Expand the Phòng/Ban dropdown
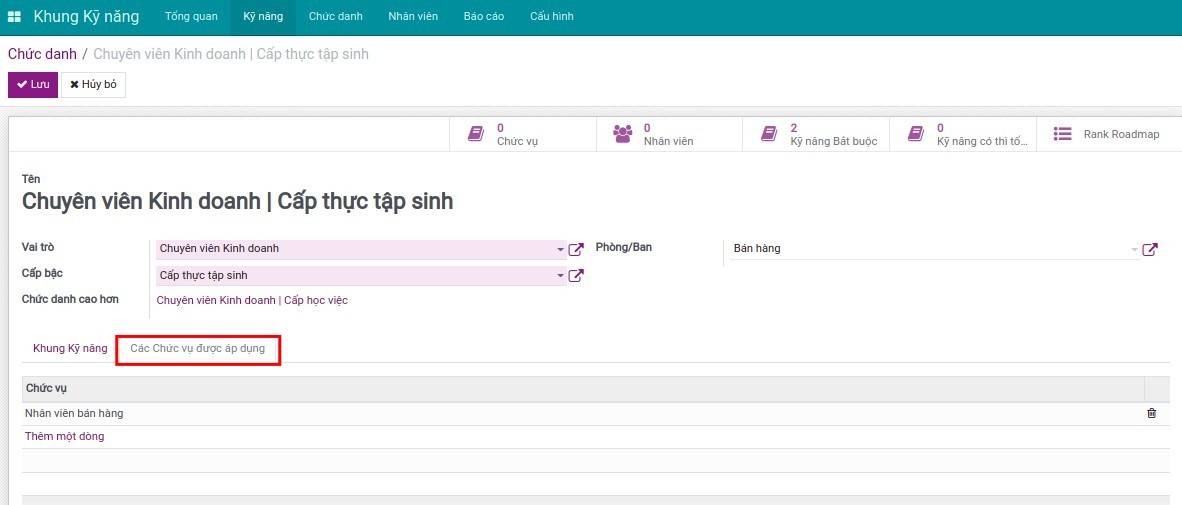Viewport: 1182px width, 505px height. tap(1134, 249)
